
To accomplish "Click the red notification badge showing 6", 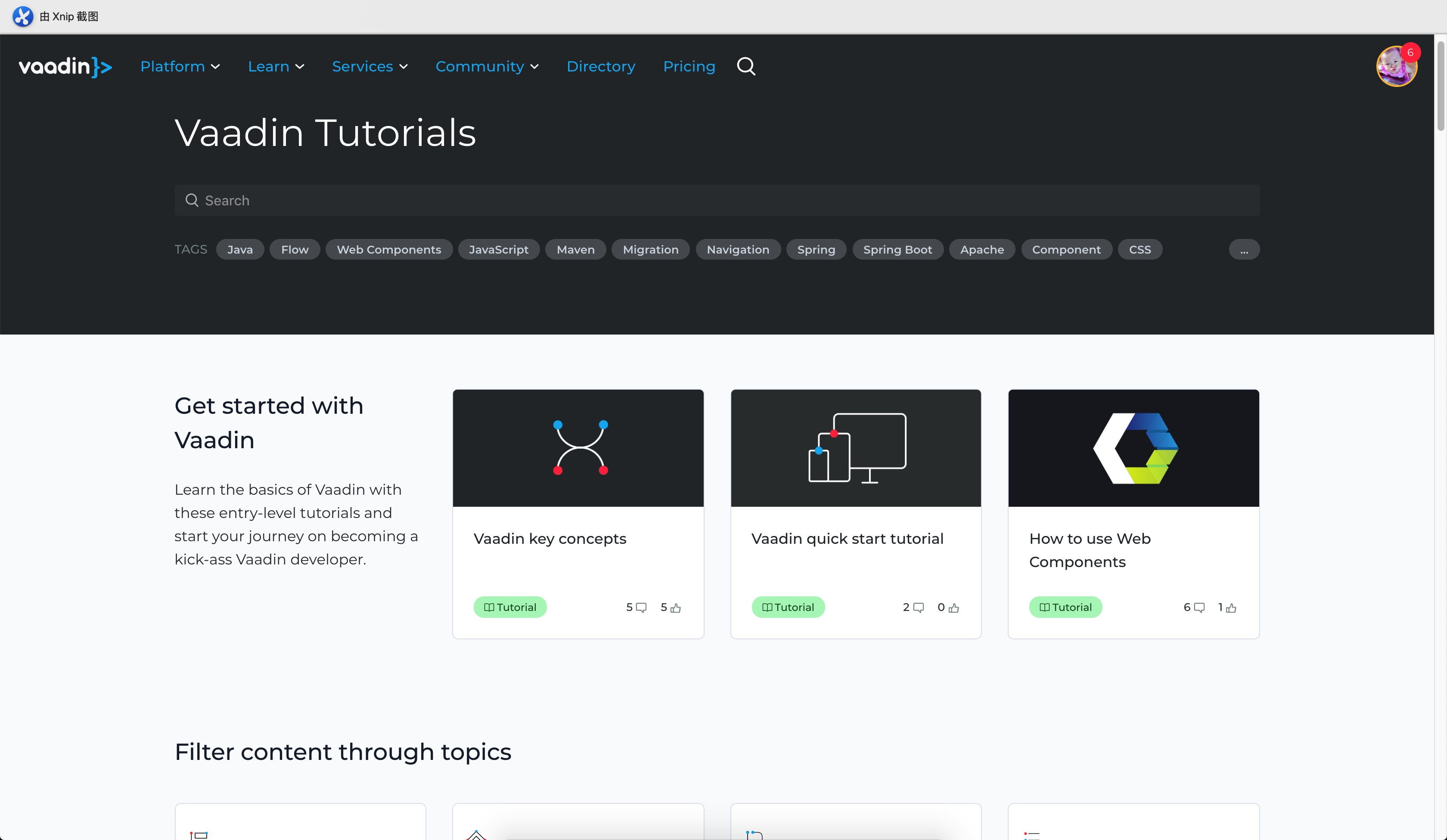I will (1410, 52).
